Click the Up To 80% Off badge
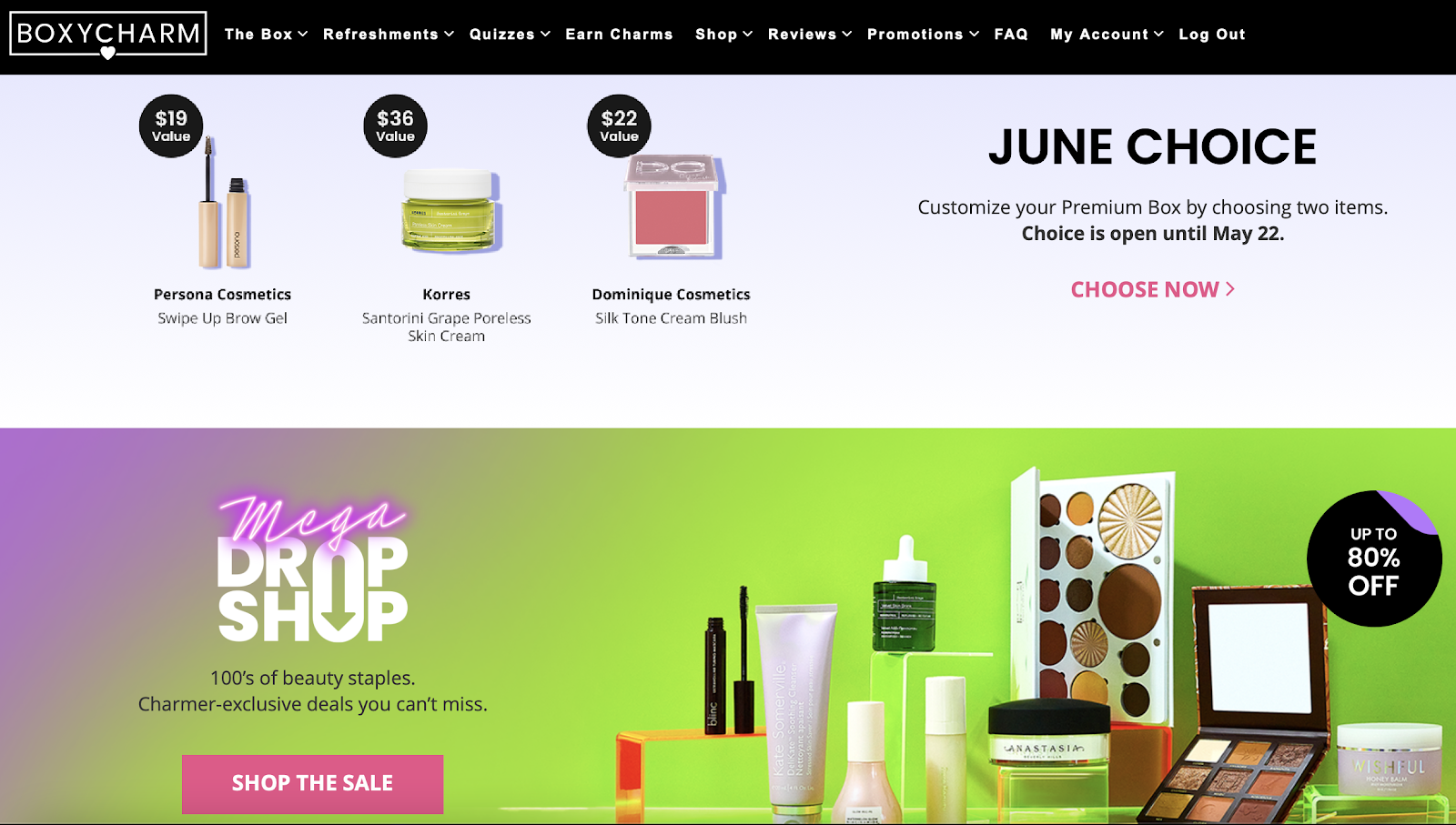Screen dimensions: 1456x825 1373,558
